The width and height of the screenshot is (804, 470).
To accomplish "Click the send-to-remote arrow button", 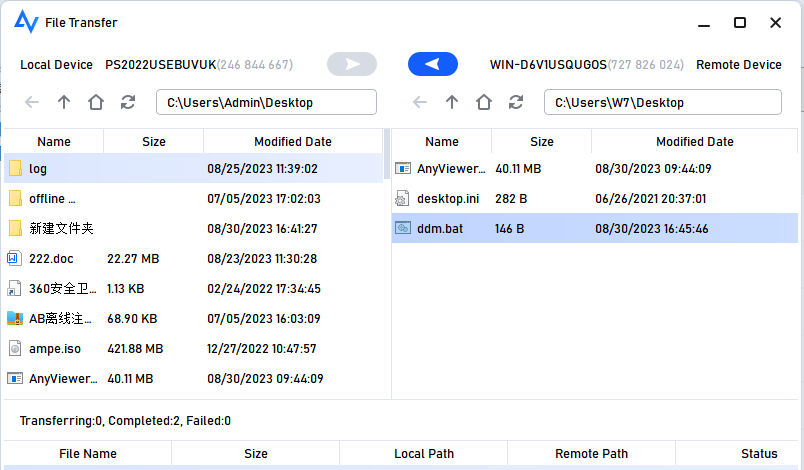I will click(352, 65).
